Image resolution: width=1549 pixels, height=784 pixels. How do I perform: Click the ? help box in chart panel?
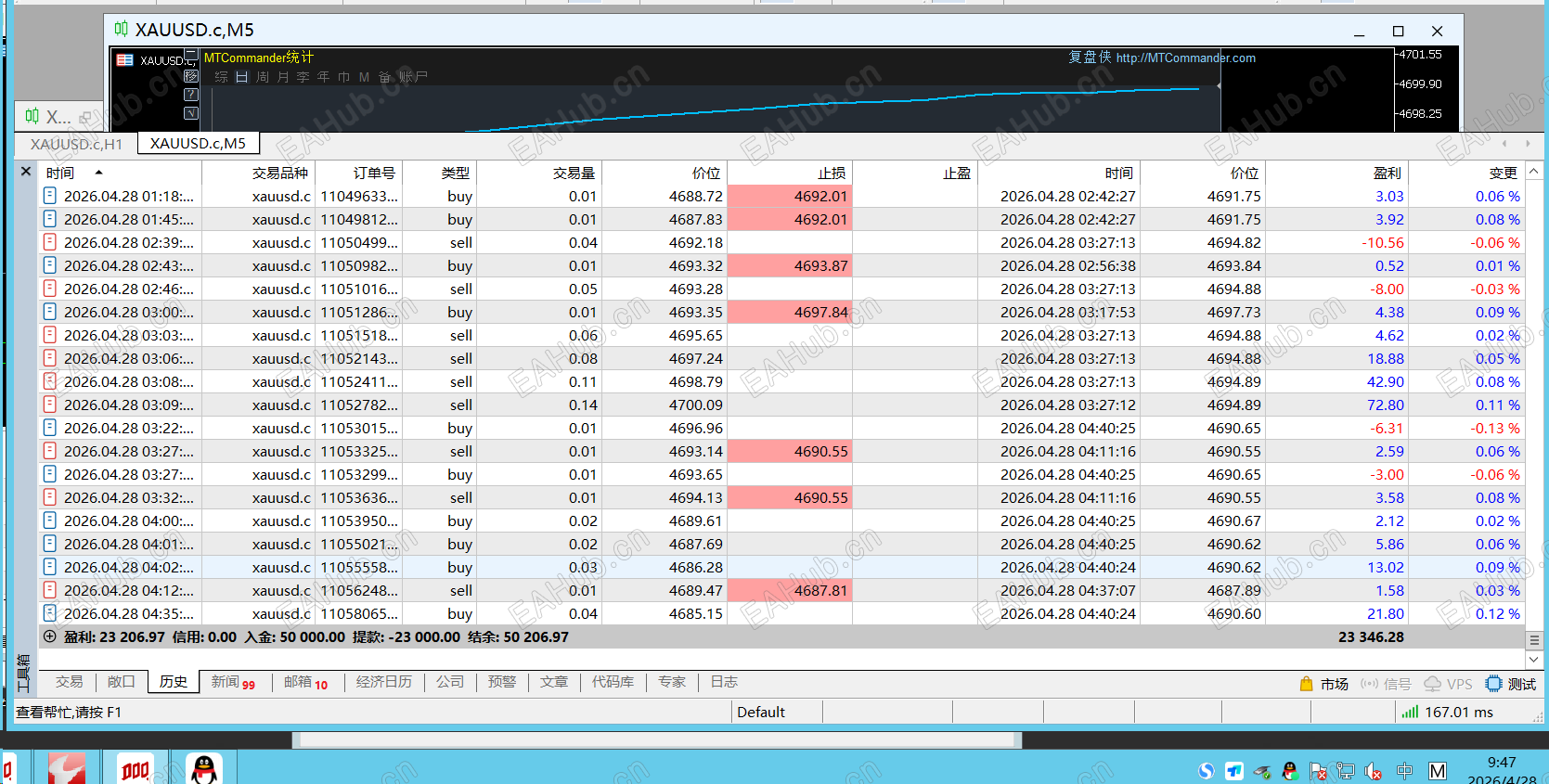point(191,95)
